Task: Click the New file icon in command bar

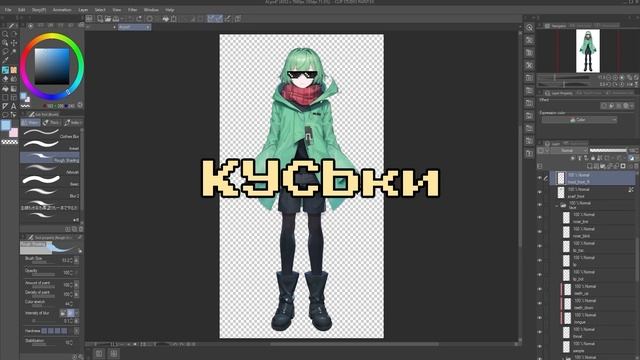Action: pyautogui.click(x=100, y=19)
